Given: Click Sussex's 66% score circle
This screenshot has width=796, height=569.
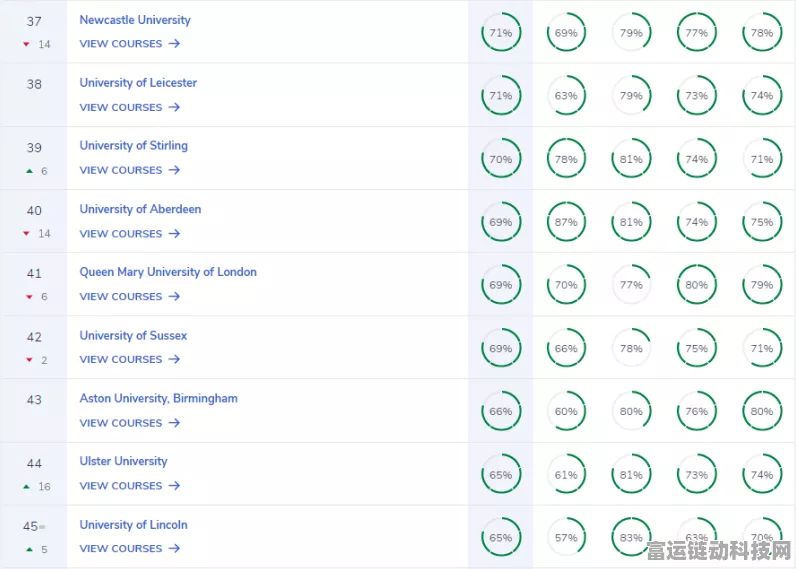Looking at the screenshot, I should [x=566, y=348].
